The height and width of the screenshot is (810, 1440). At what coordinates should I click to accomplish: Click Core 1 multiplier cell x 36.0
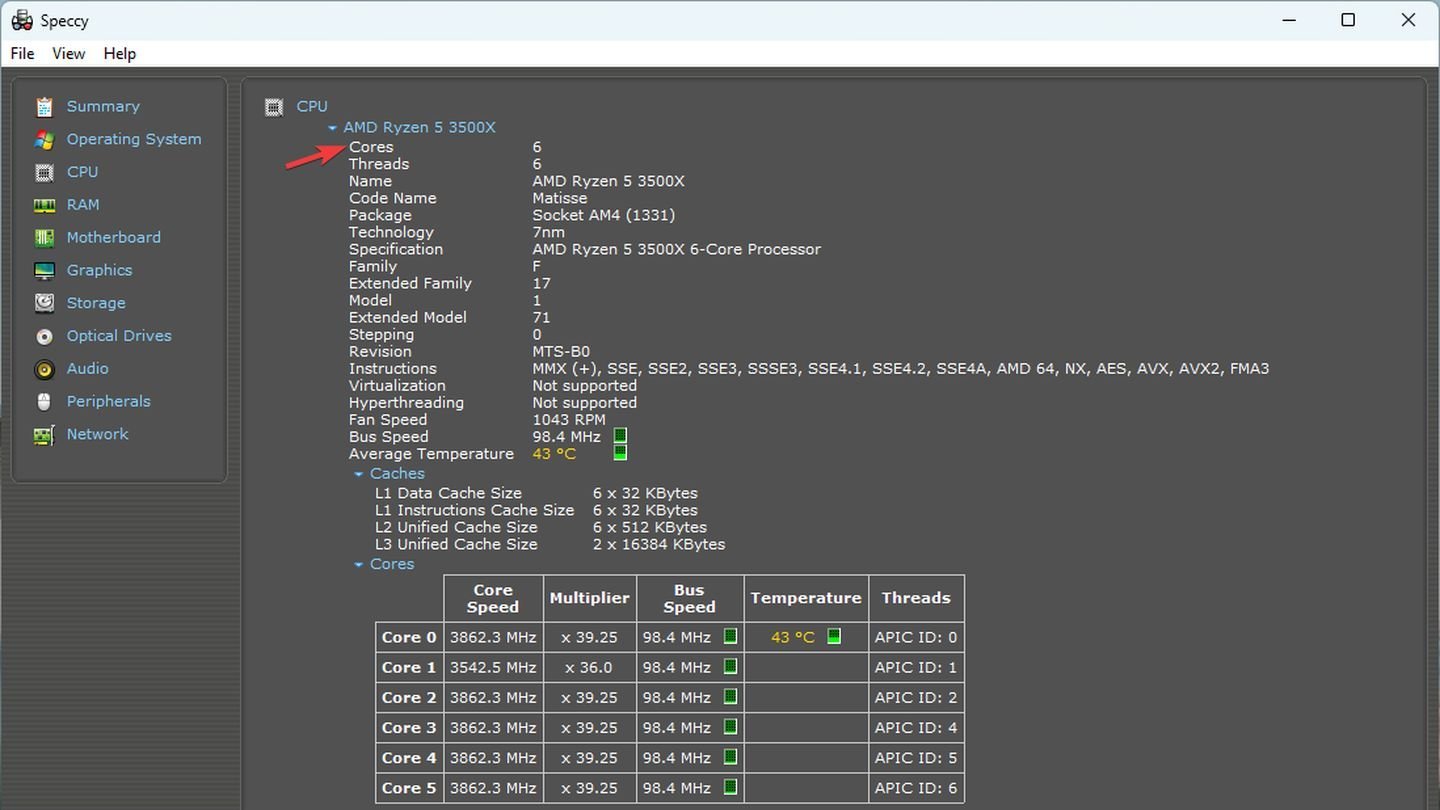coord(589,667)
